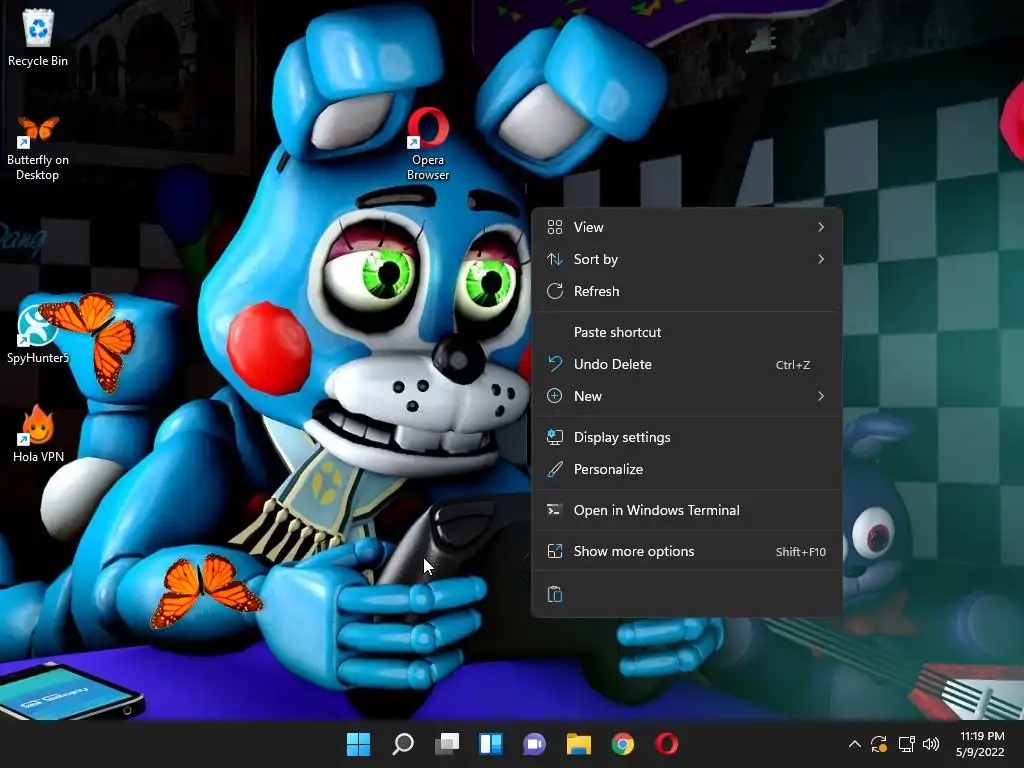Click the Shift+F10 shortcut text
The image size is (1024, 768).
coord(801,552)
